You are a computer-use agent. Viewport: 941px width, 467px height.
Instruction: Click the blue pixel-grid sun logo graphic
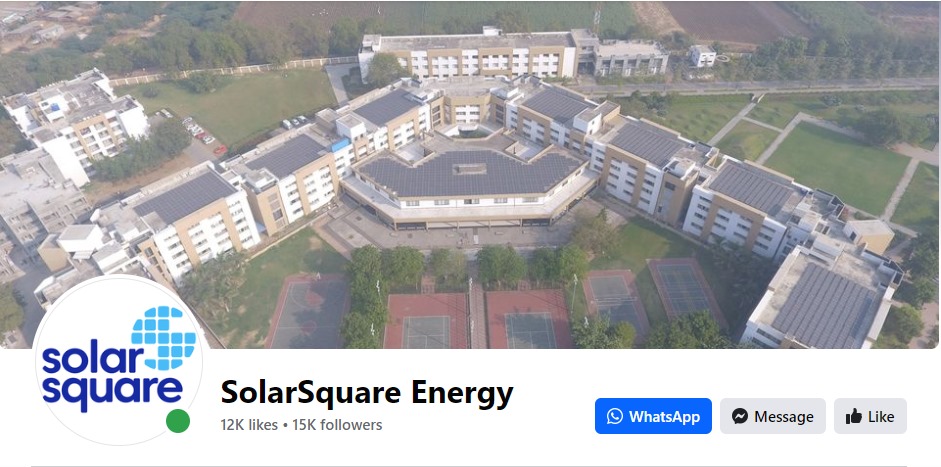[164, 338]
